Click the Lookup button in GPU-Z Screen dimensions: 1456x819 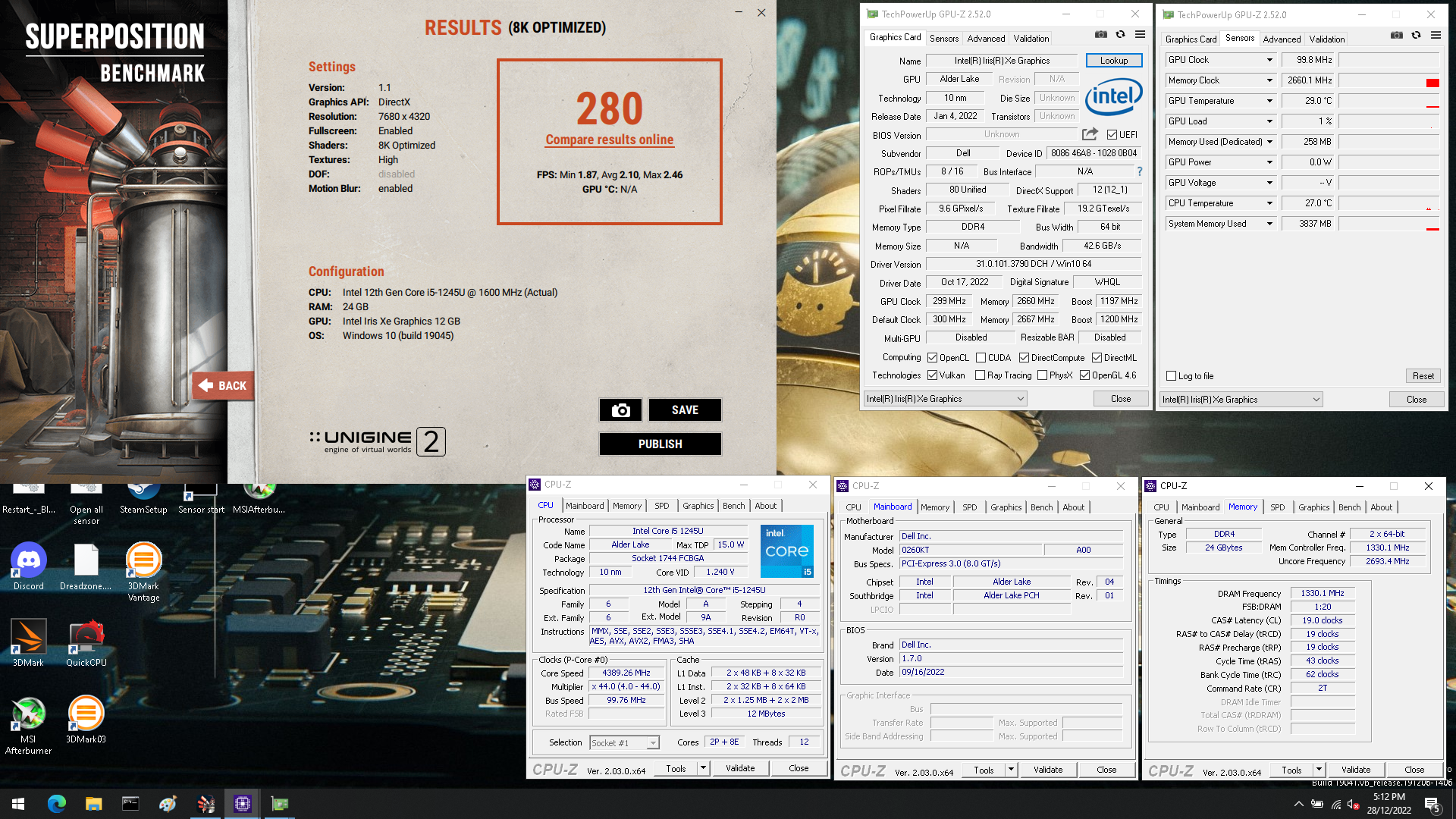tap(1114, 61)
